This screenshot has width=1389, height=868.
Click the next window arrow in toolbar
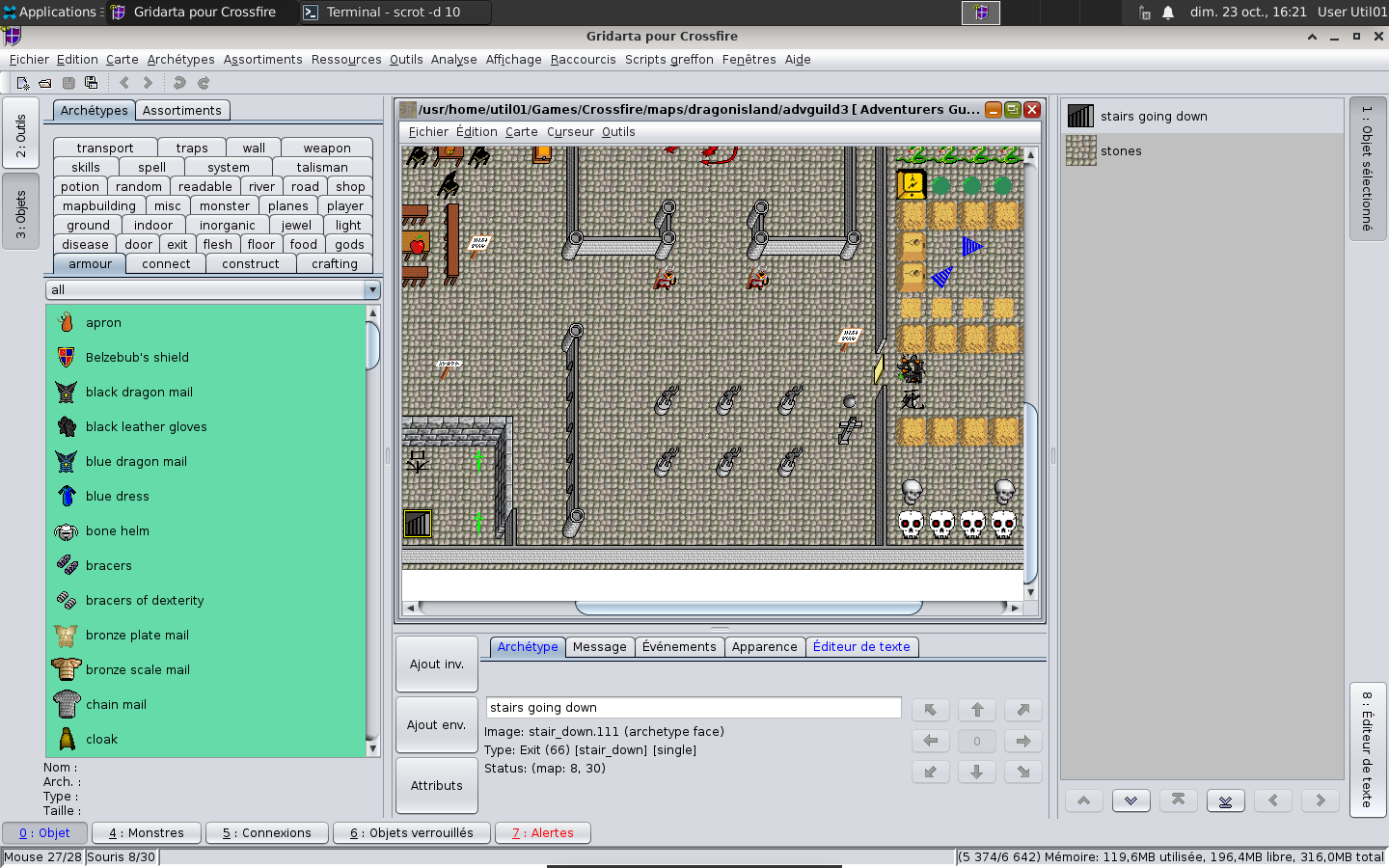pos(148,83)
